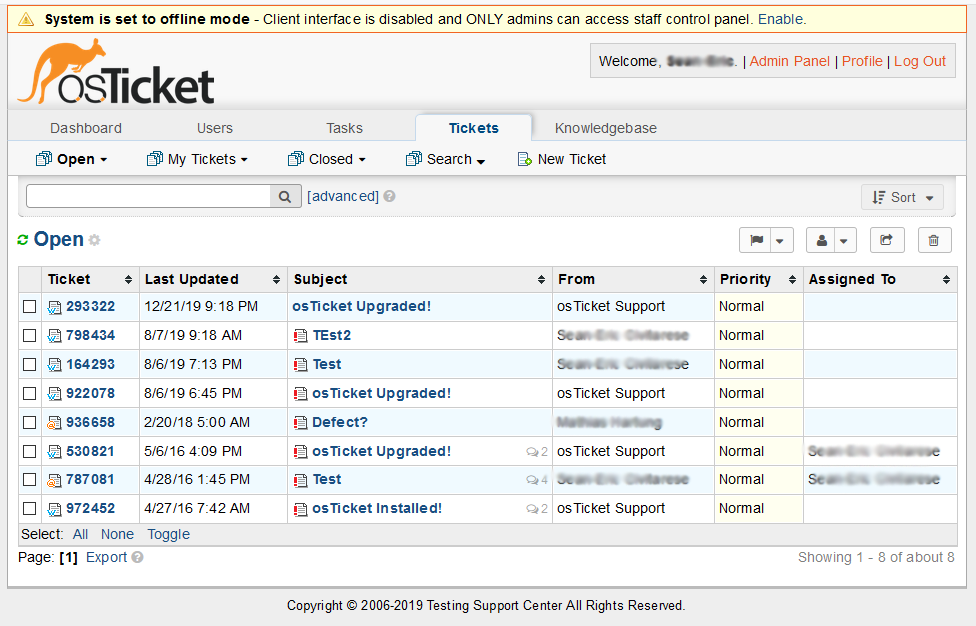
Task: Check the box for ticket 164293
Action: click(x=29, y=365)
